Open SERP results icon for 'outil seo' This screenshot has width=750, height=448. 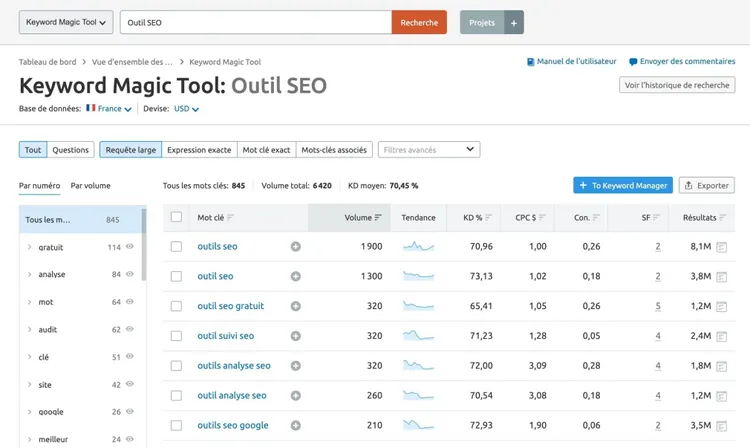[722, 277]
